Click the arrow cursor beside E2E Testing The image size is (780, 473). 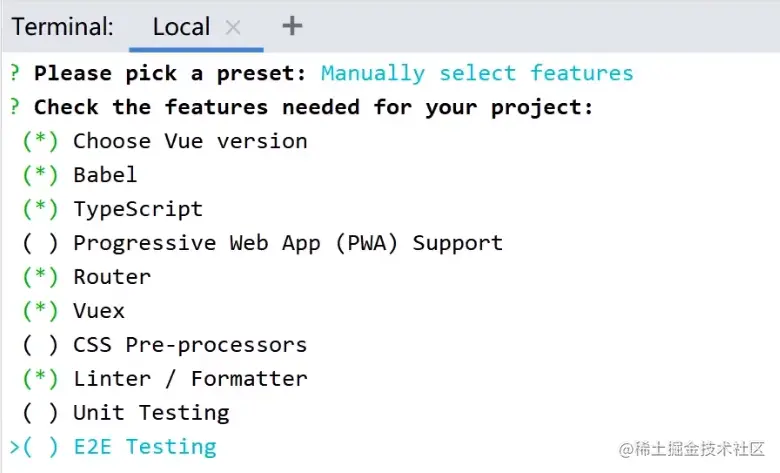(14, 446)
